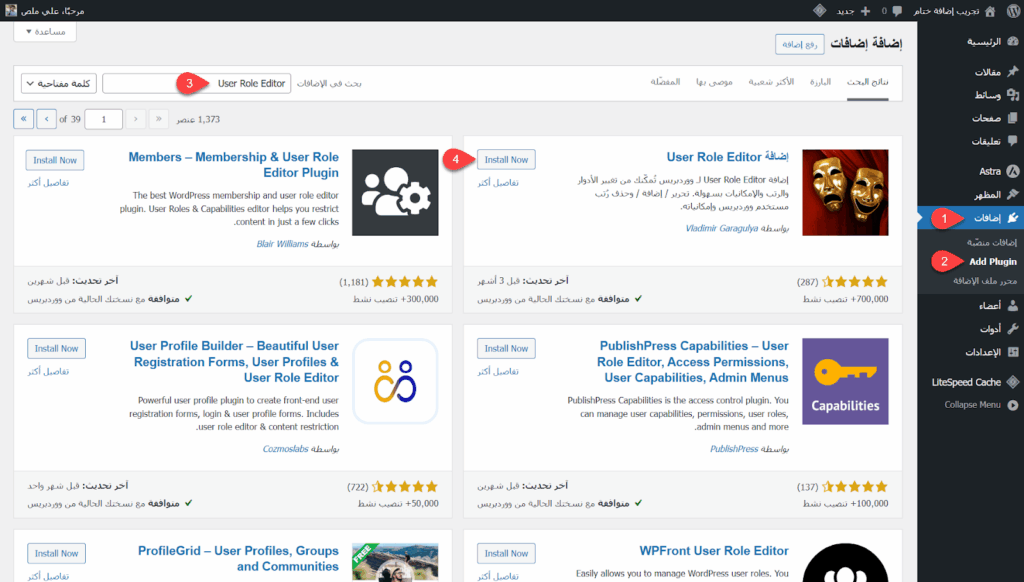Screen dimensions: 1024x582
Task: Click the home icon in admin bar
Action: click(990, 11)
